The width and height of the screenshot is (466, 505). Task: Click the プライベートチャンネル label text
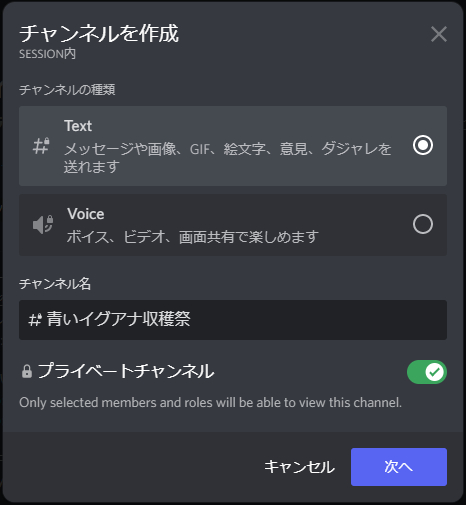126,371
